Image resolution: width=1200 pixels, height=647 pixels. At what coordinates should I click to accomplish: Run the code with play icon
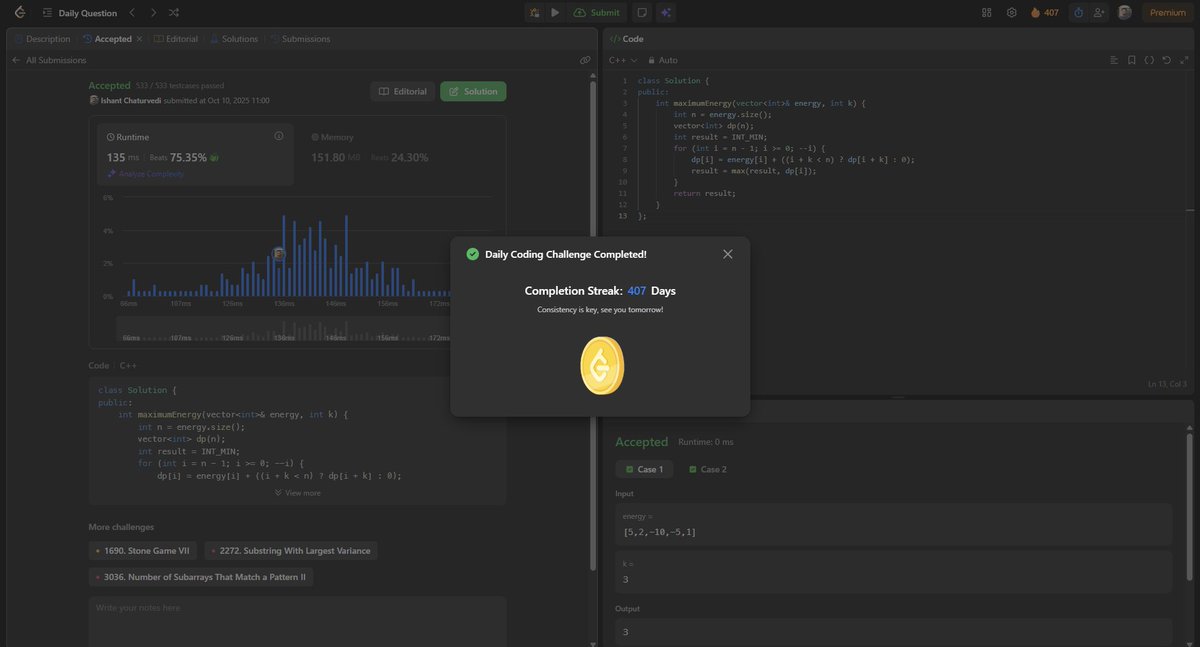[x=555, y=13]
